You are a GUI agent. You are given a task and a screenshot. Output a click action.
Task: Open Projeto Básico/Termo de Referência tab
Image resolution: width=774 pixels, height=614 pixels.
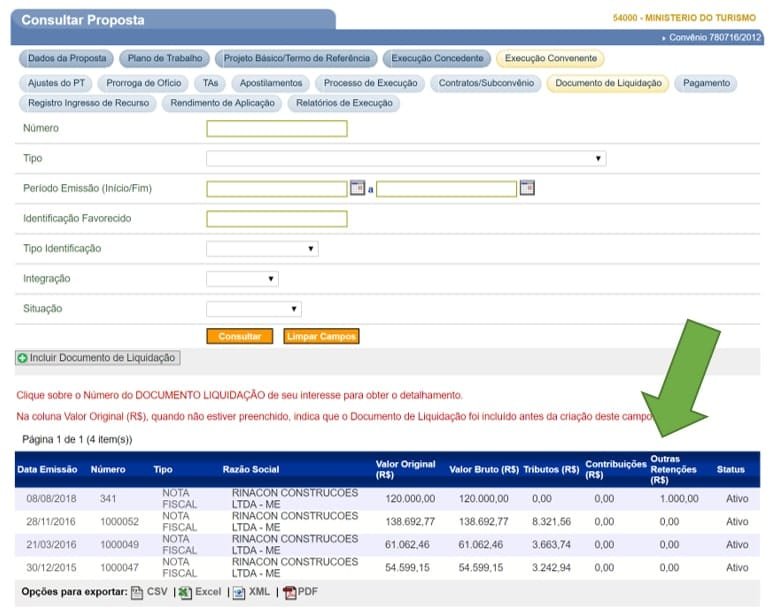click(297, 58)
